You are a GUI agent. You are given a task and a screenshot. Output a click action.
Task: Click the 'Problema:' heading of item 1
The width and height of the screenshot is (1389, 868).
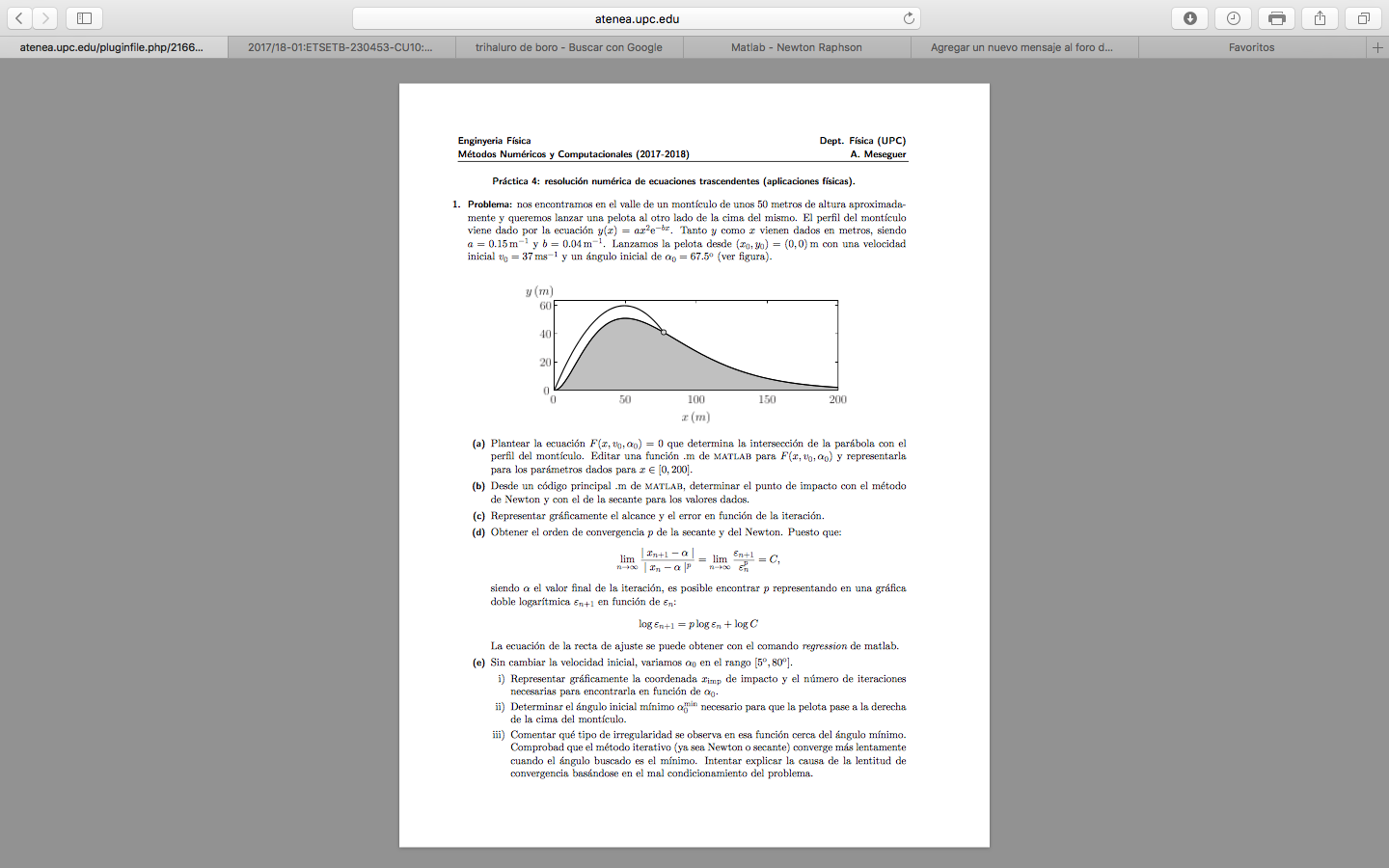pyautogui.click(x=490, y=204)
